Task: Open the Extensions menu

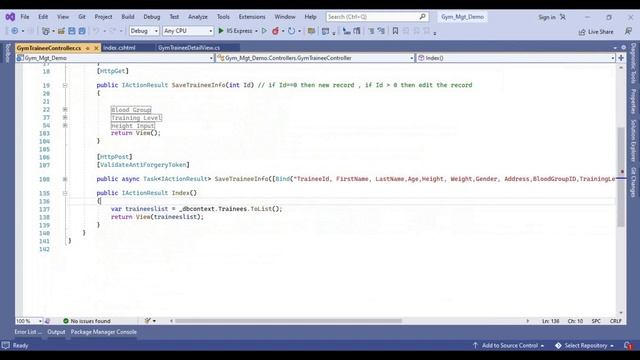Action: [252, 17]
